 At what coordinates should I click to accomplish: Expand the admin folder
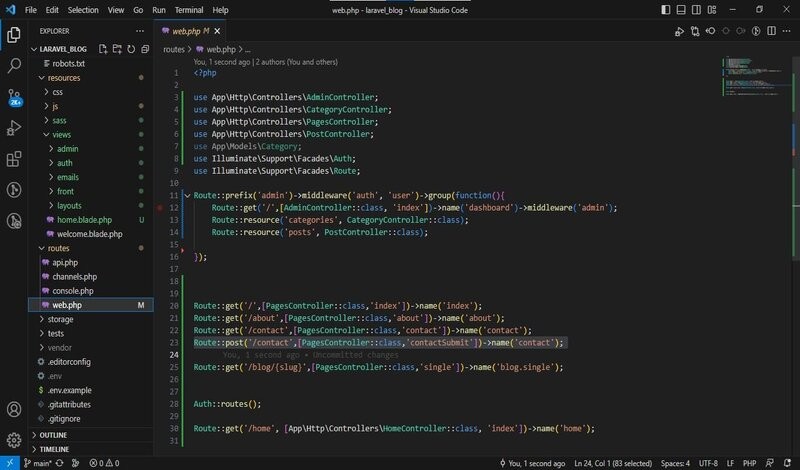point(51,149)
